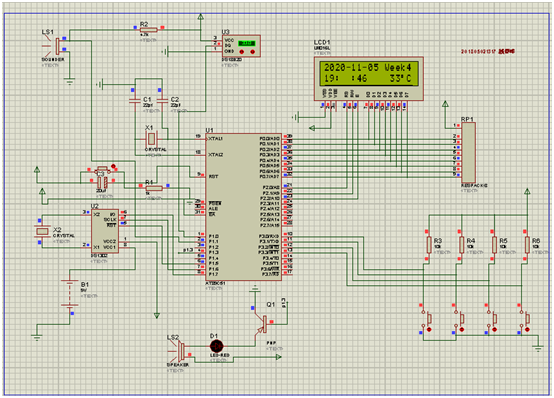Select the B1 battery symbol
Image resolution: width=554 pixels, height=398 pixels.
(x=70, y=294)
